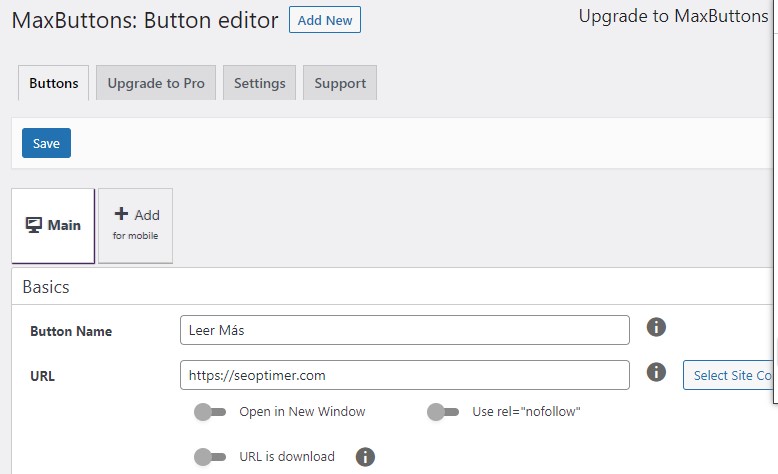This screenshot has width=778, height=474.
Task: Go to the Settings tab
Action: point(259,83)
